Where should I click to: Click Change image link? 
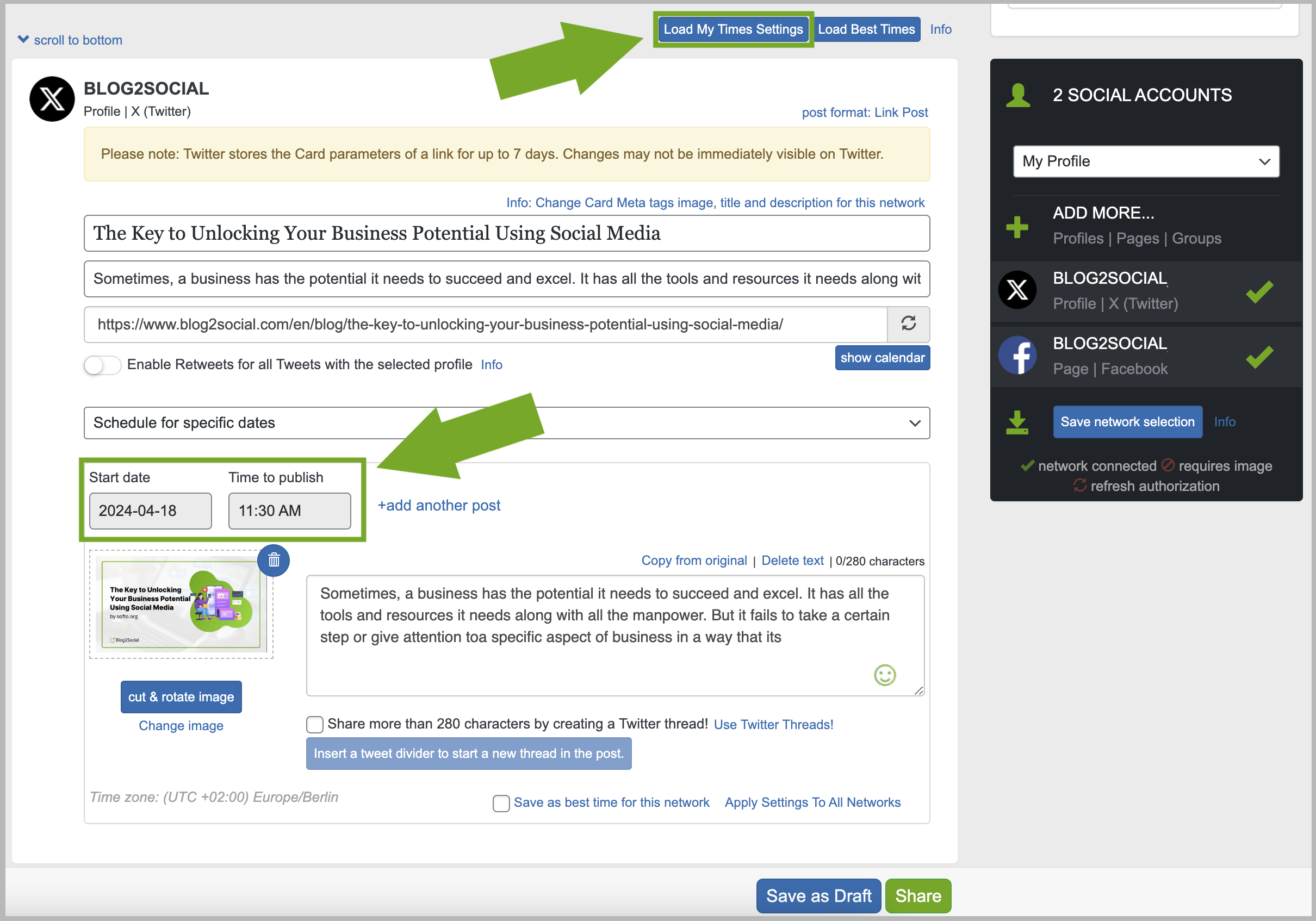[181, 726]
